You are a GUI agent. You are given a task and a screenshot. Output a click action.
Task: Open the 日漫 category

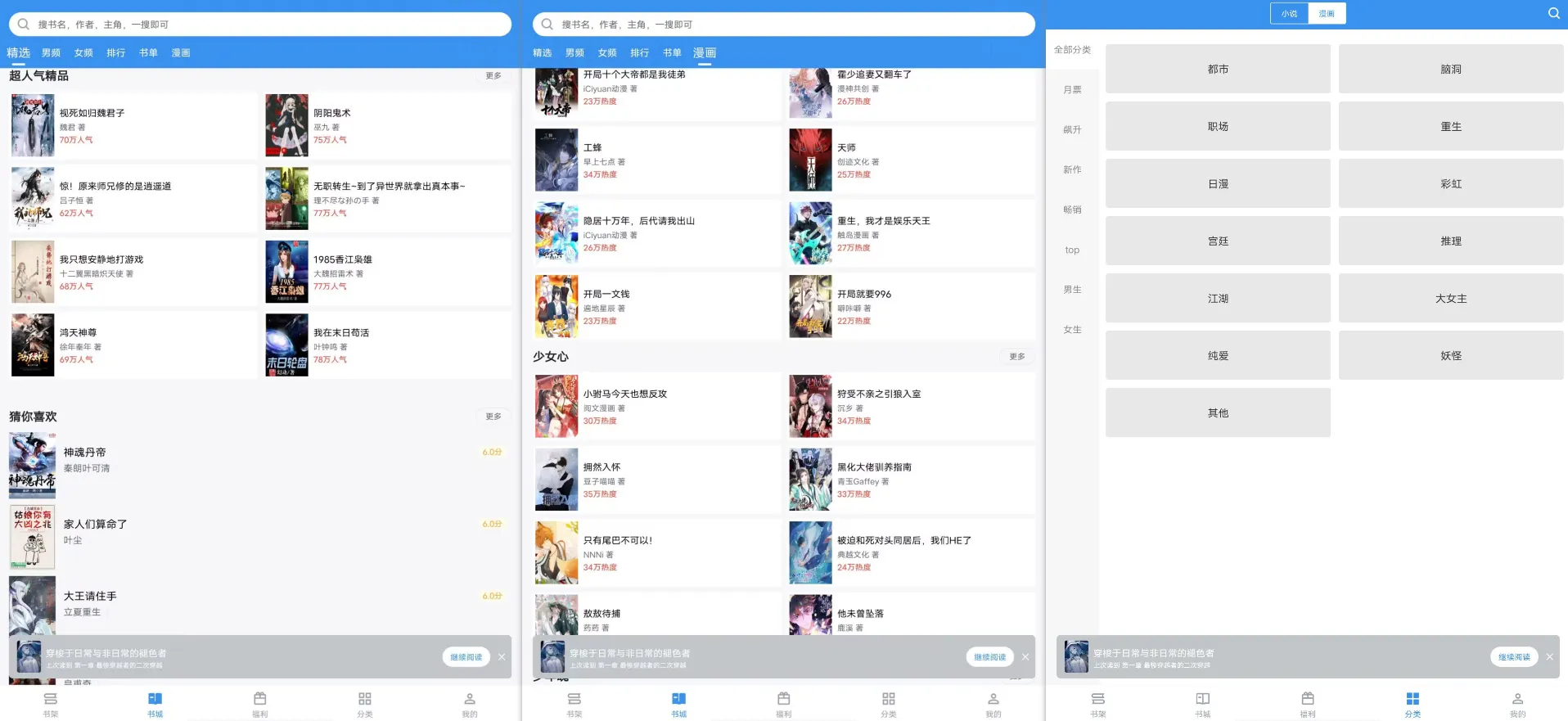pyautogui.click(x=1218, y=183)
